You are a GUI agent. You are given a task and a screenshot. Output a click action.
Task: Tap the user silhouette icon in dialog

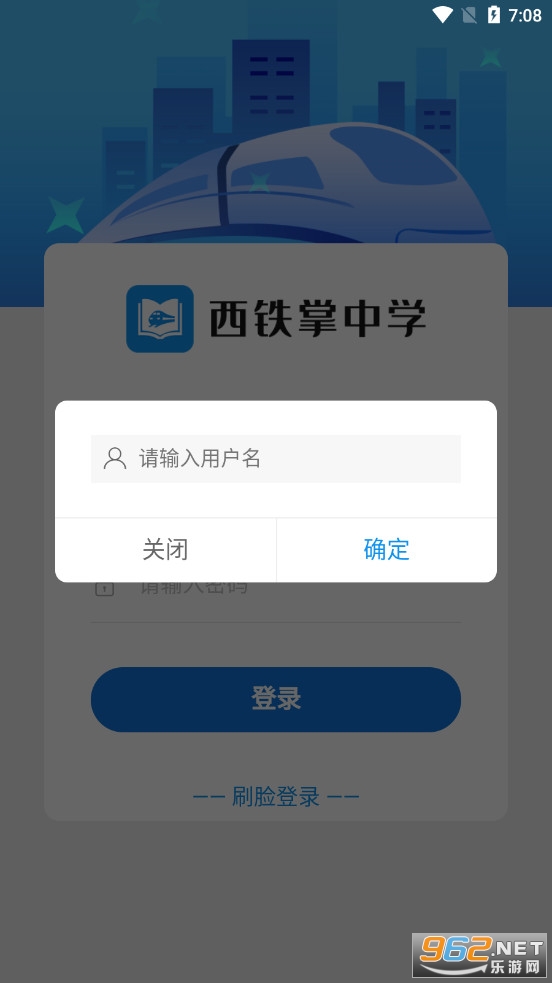(x=115, y=458)
